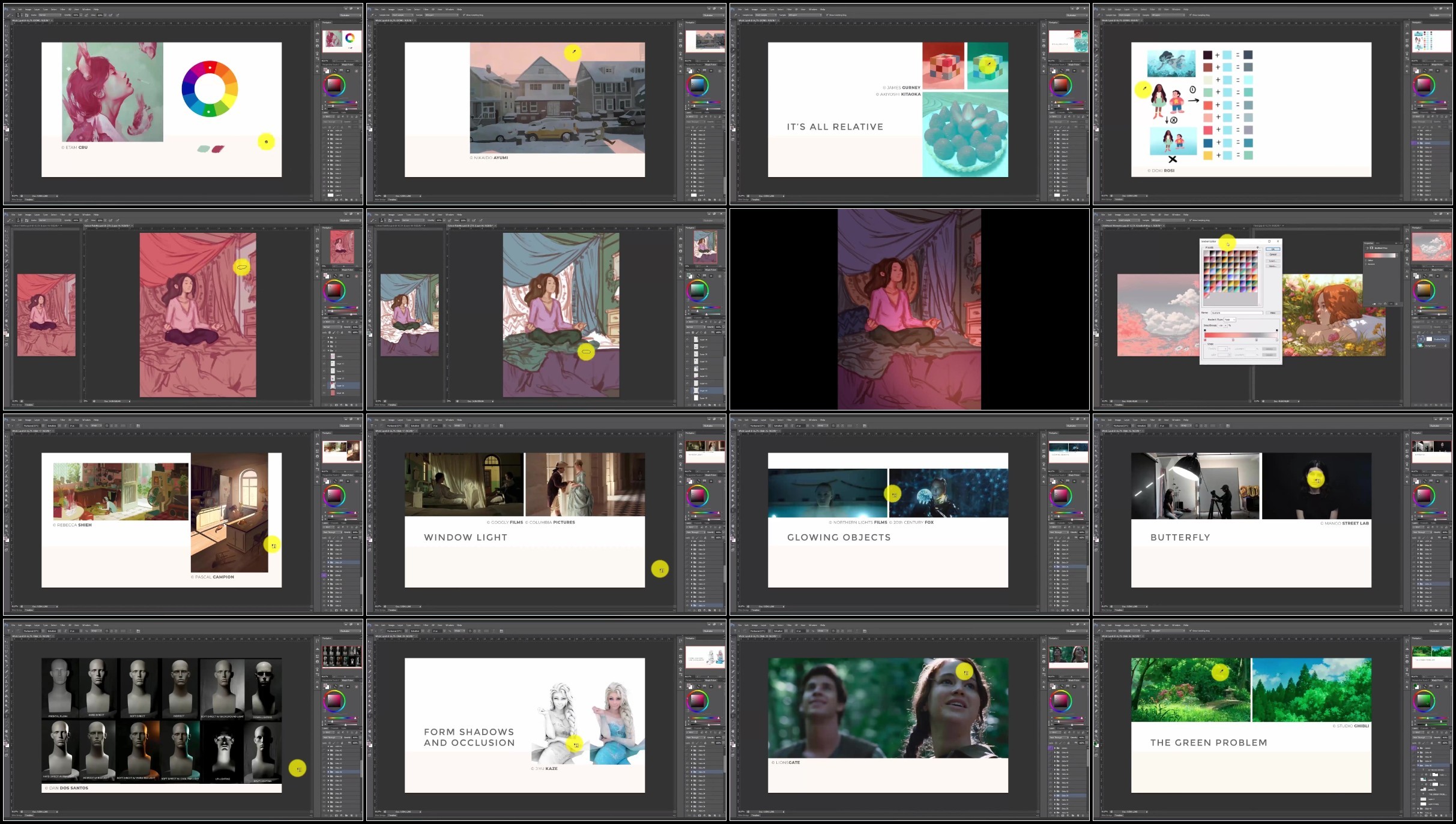
Task: Toggle the Dither checkbox in the Gradient Map properties
Action: click(x=1365, y=260)
